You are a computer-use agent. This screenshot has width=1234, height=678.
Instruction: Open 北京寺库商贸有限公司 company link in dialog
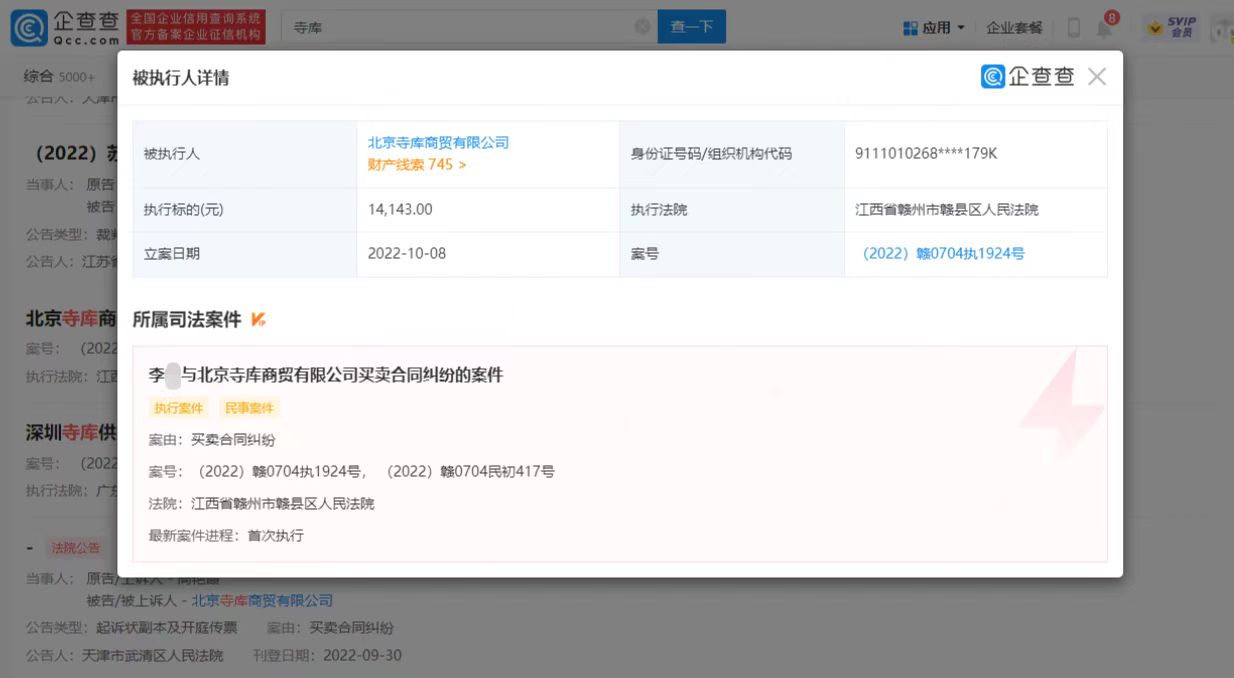click(438, 143)
